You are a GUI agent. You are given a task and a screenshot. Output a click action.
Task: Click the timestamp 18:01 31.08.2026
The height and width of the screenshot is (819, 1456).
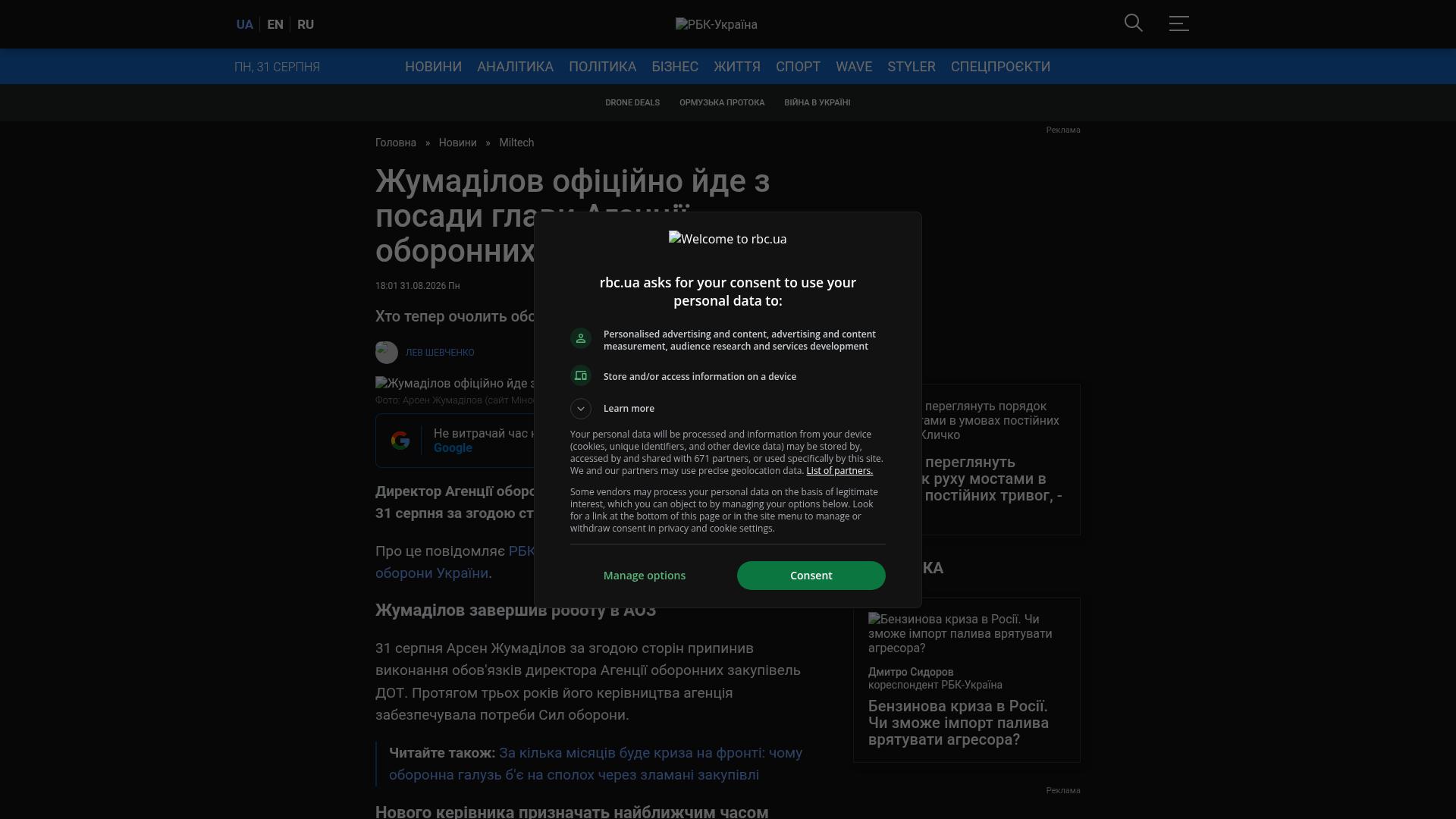point(417,286)
